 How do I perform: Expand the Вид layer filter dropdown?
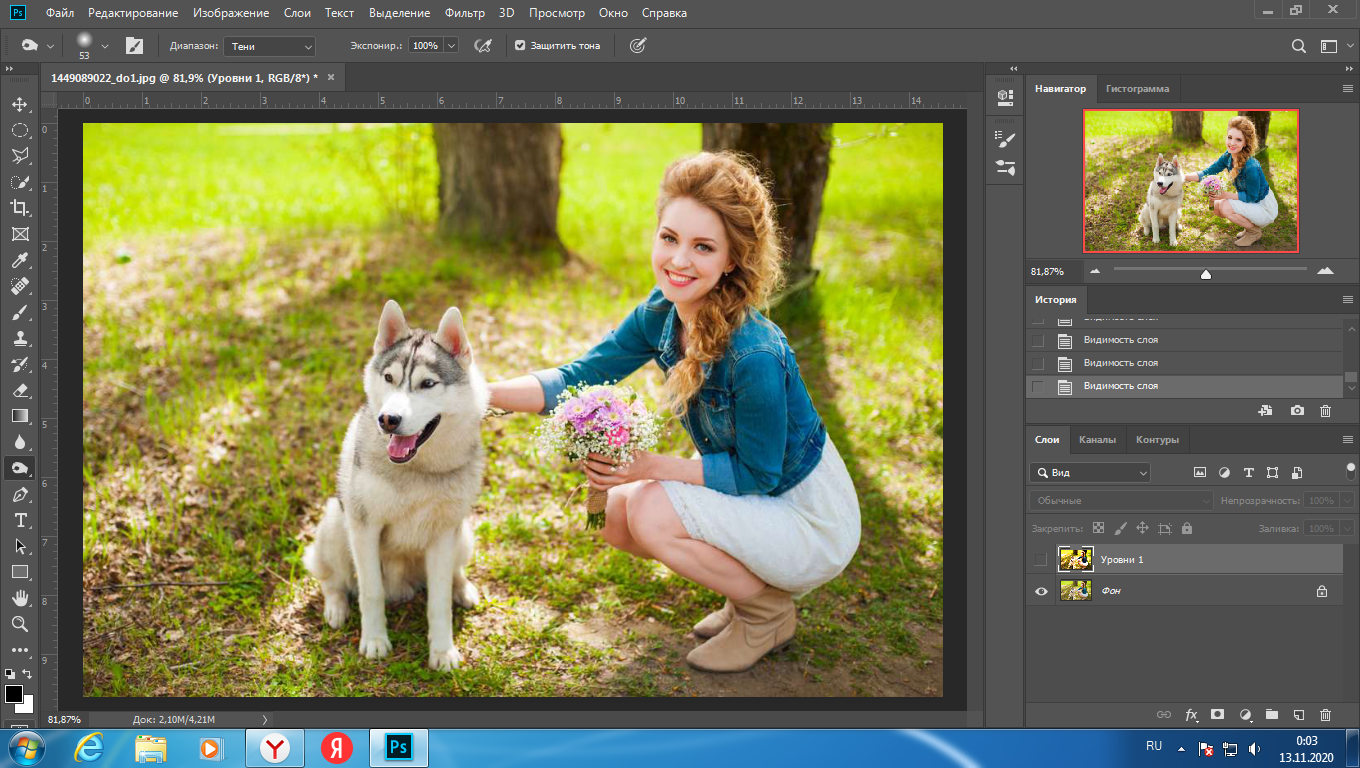[1090, 473]
